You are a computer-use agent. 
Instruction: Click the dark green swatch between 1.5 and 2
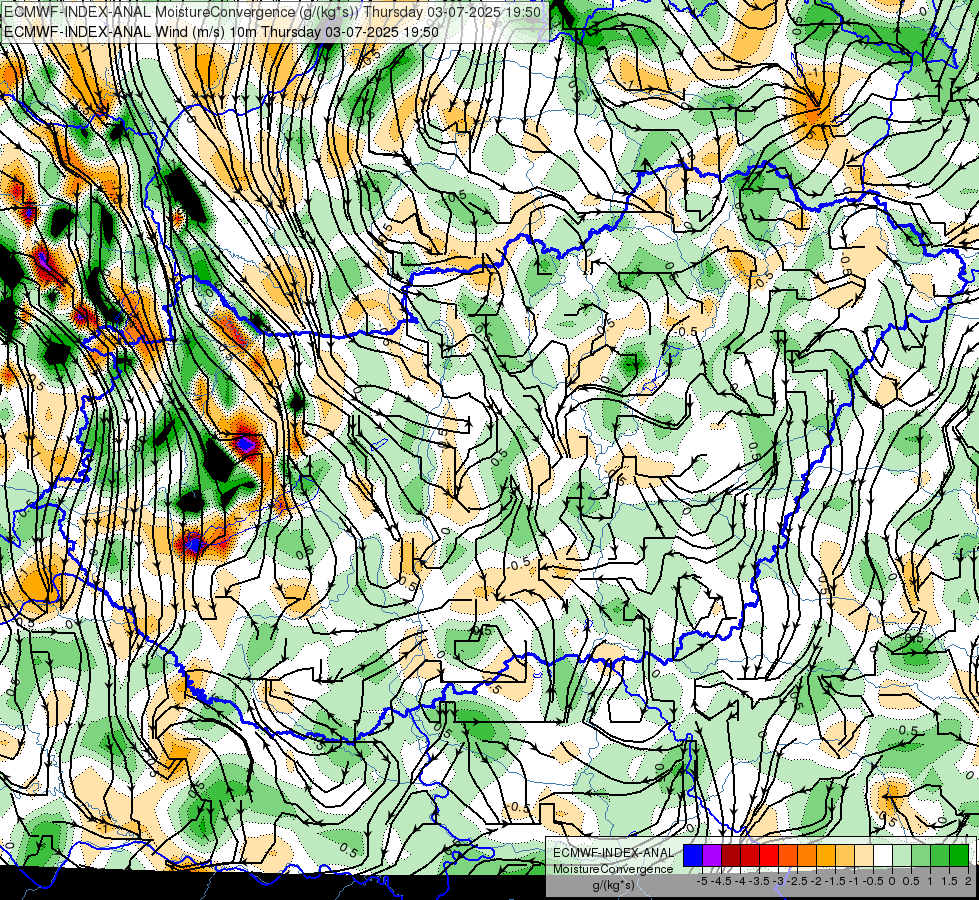coord(958,856)
